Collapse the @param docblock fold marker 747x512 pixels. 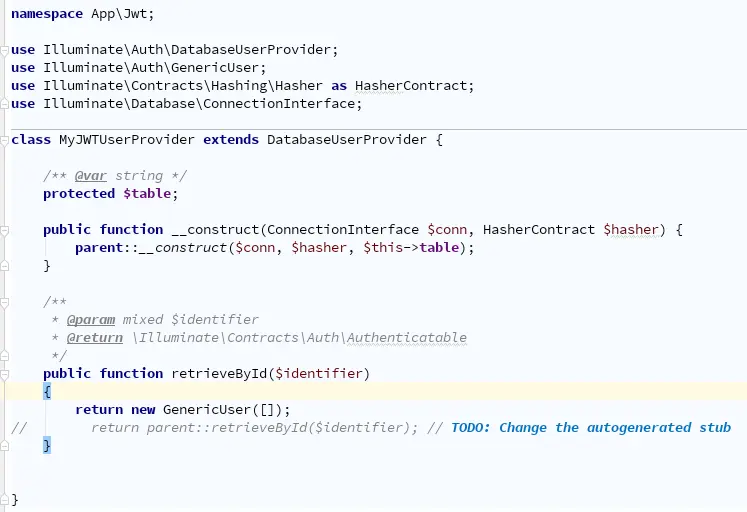[x=5, y=301]
